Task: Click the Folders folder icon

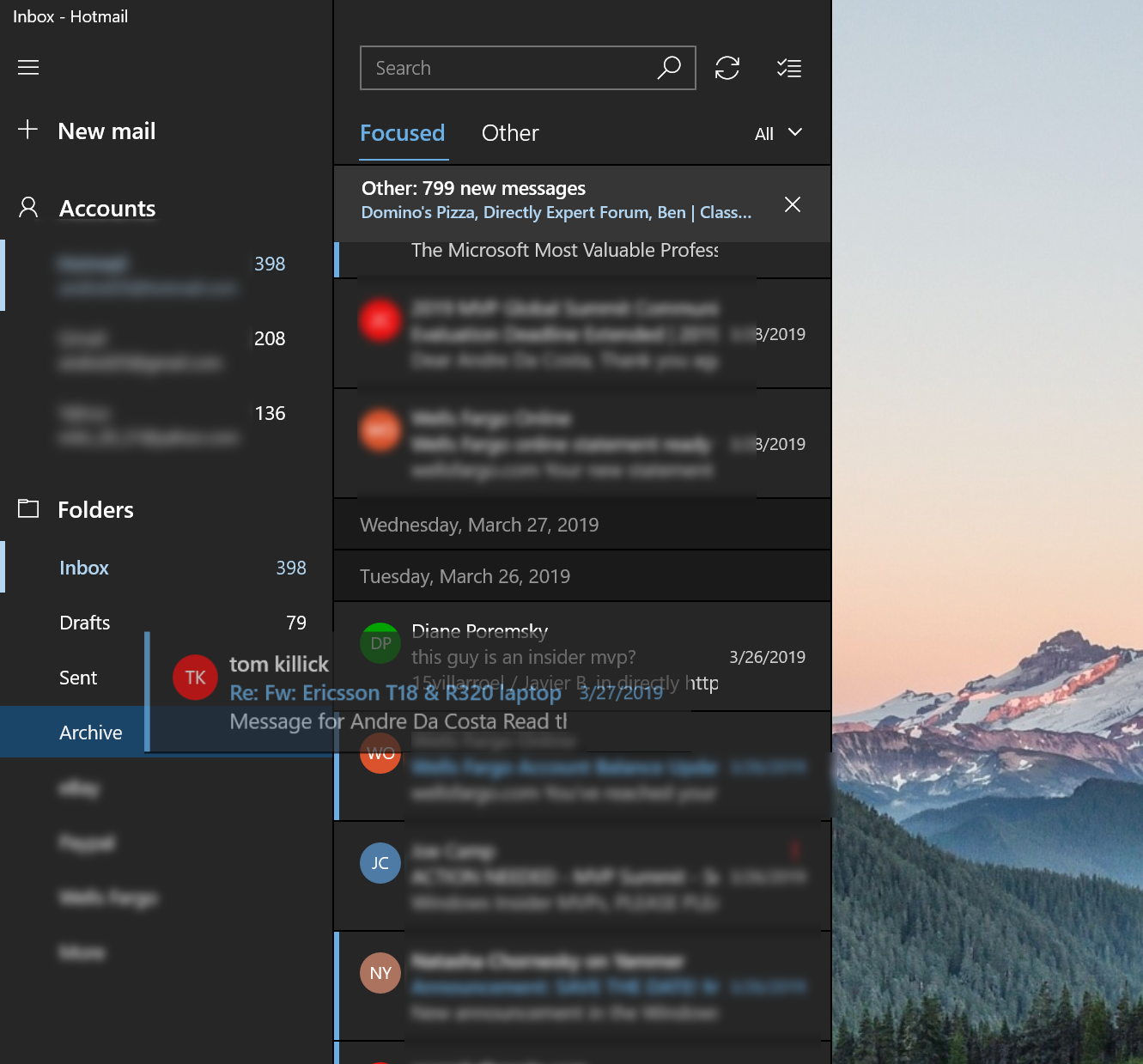Action: (x=28, y=508)
